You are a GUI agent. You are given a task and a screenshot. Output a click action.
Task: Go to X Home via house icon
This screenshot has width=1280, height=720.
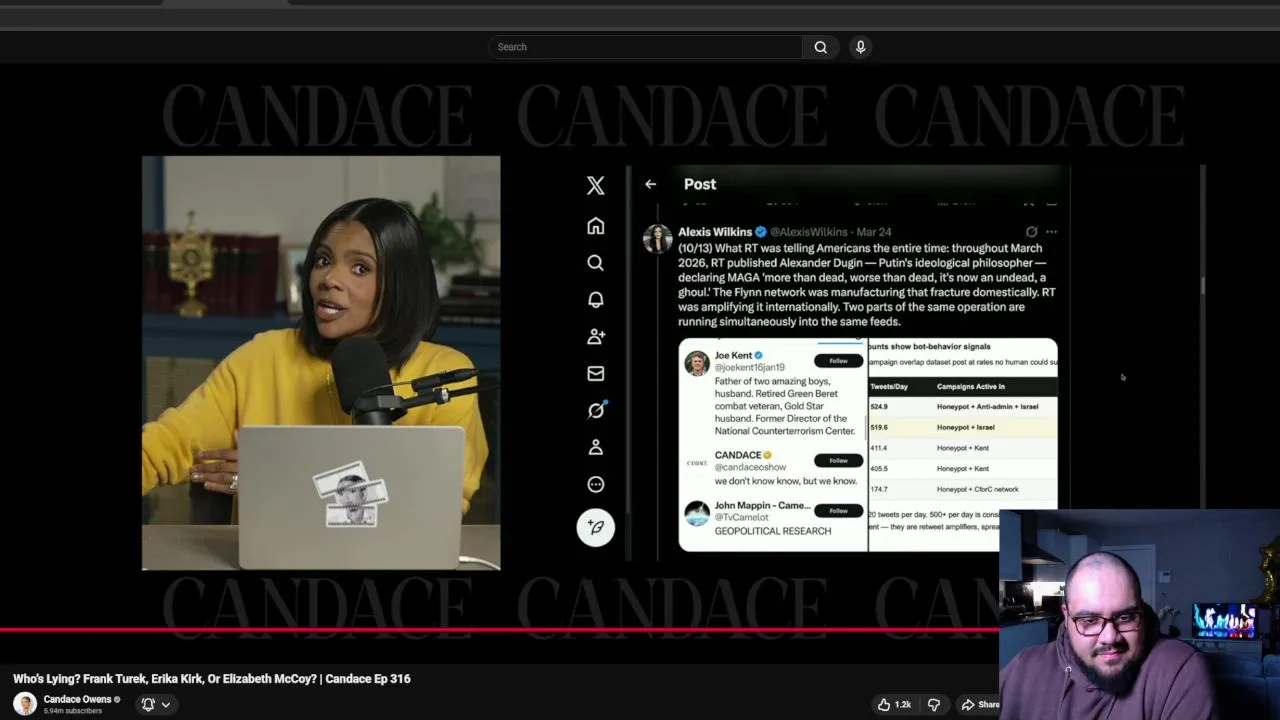(596, 227)
